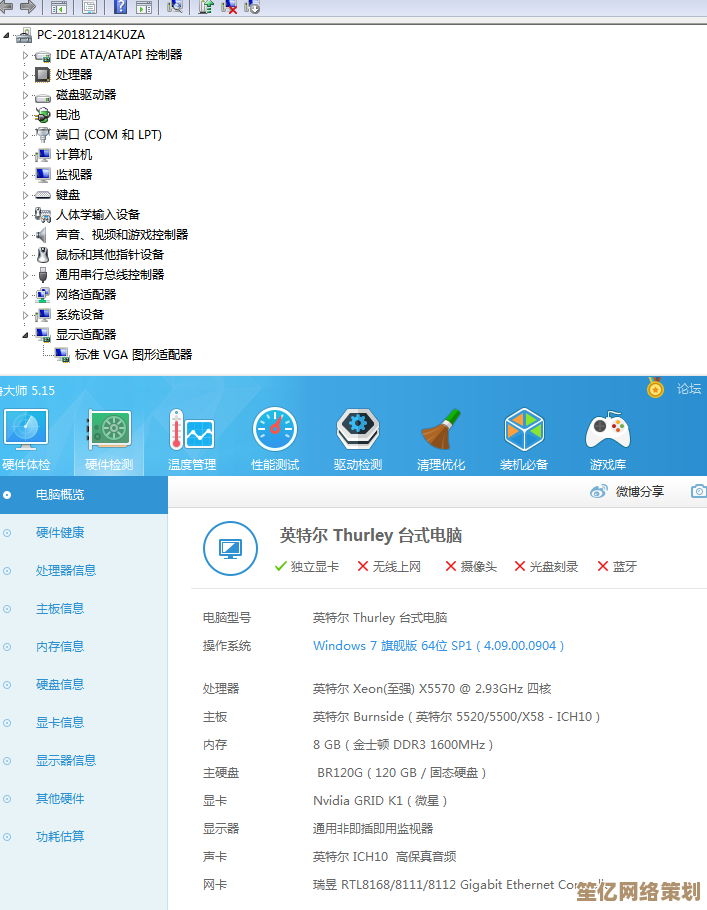Click the 英特尔 Xeon X5570 processor value
707x910 pixels.
tap(432, 689)
